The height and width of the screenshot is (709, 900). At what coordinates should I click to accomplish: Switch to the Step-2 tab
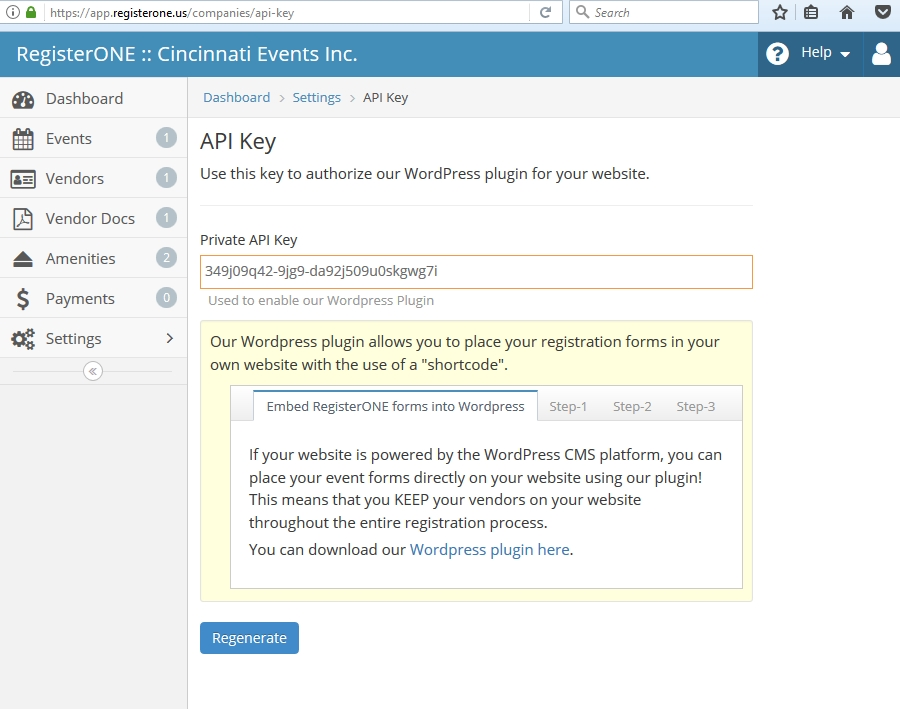[x=632, y=406]
